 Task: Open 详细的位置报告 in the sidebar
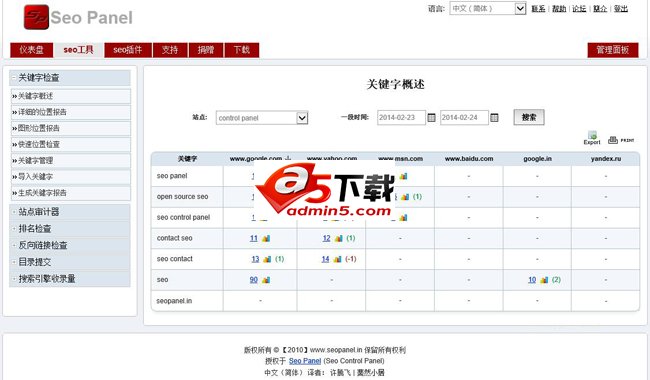click(x=70, y=112)
